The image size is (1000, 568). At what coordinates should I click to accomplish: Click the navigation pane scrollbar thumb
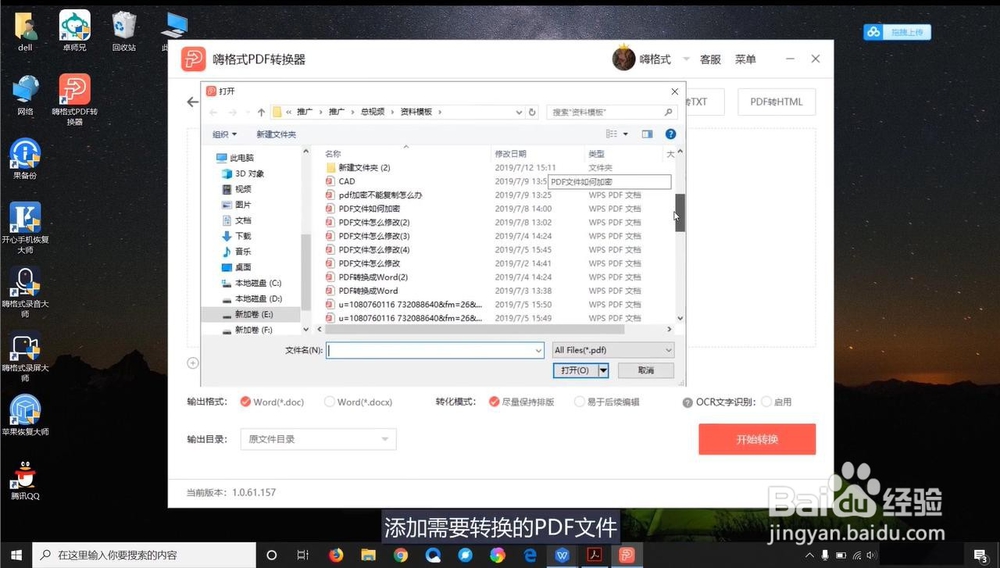click(x=305, y=271)
